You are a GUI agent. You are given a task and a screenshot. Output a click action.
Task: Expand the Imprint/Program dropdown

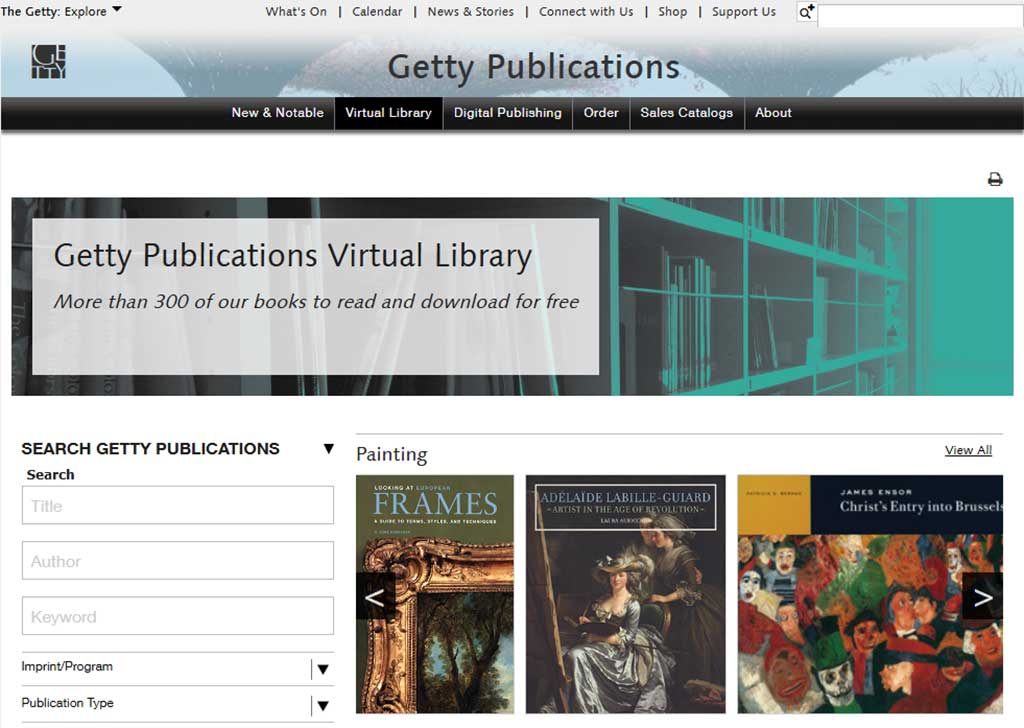[x=324, y=668]
